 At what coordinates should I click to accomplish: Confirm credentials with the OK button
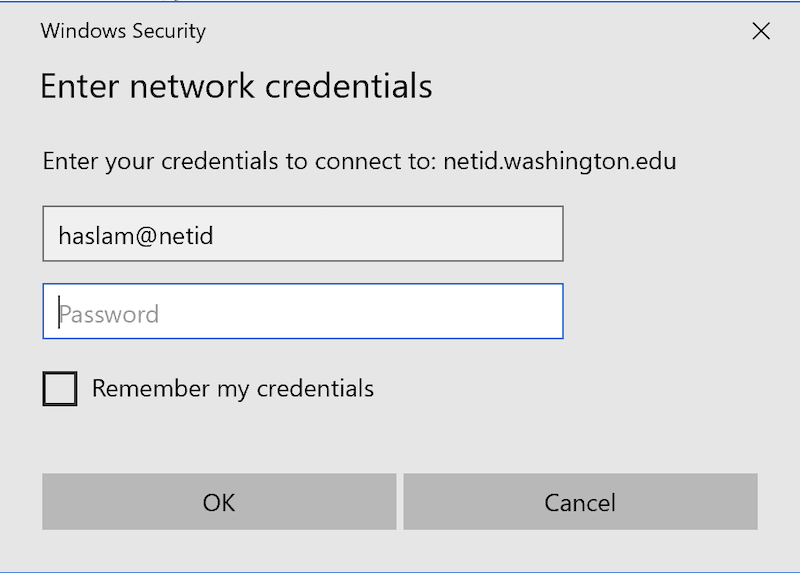tap(219, 502)
